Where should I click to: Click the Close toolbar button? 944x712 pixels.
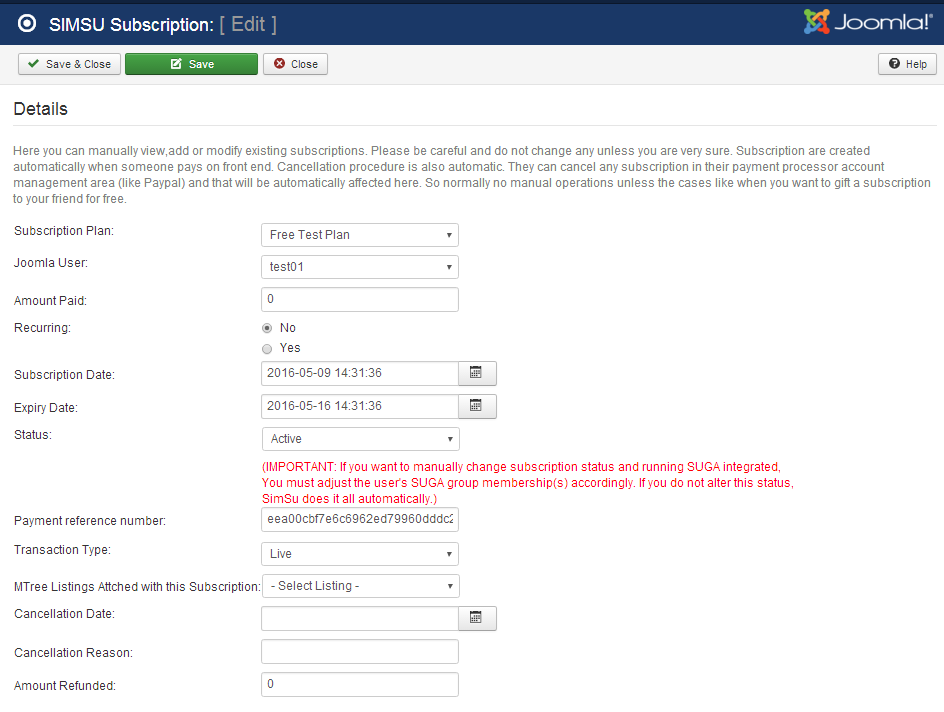pos(295,64)
